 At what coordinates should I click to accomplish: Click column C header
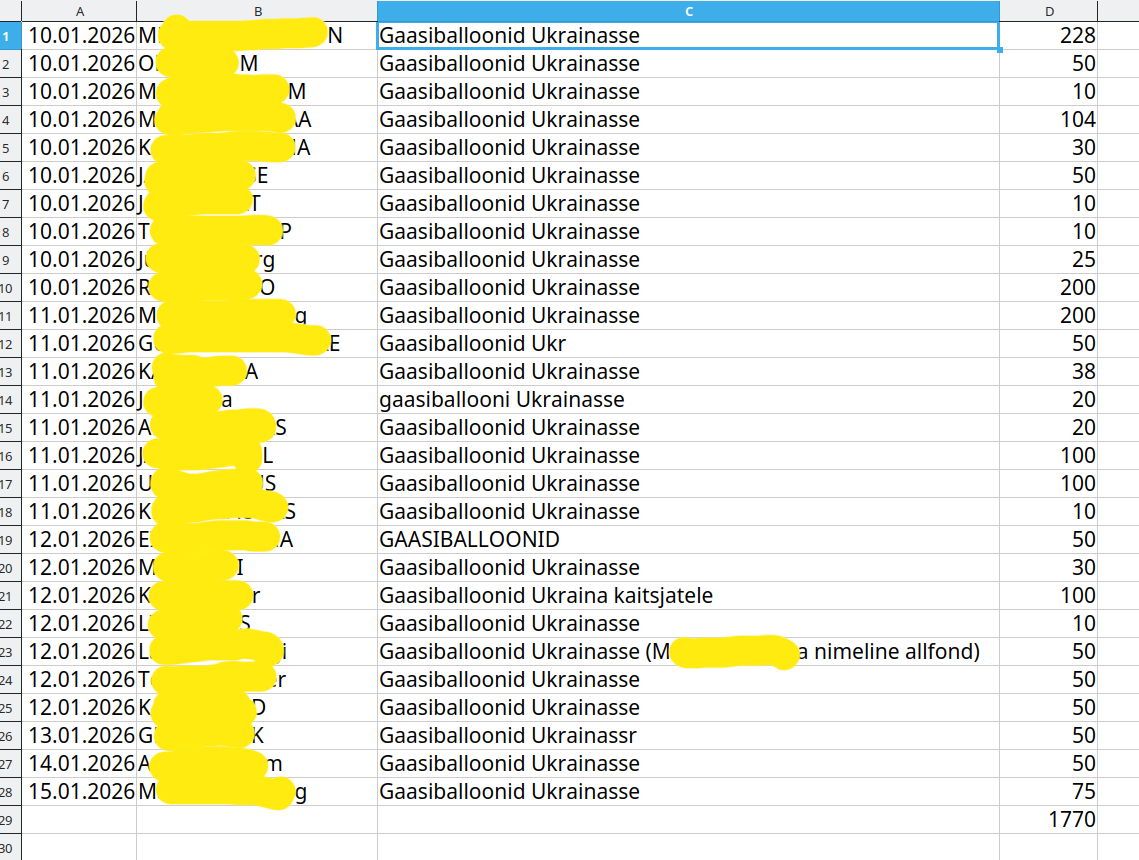point(688,11)
